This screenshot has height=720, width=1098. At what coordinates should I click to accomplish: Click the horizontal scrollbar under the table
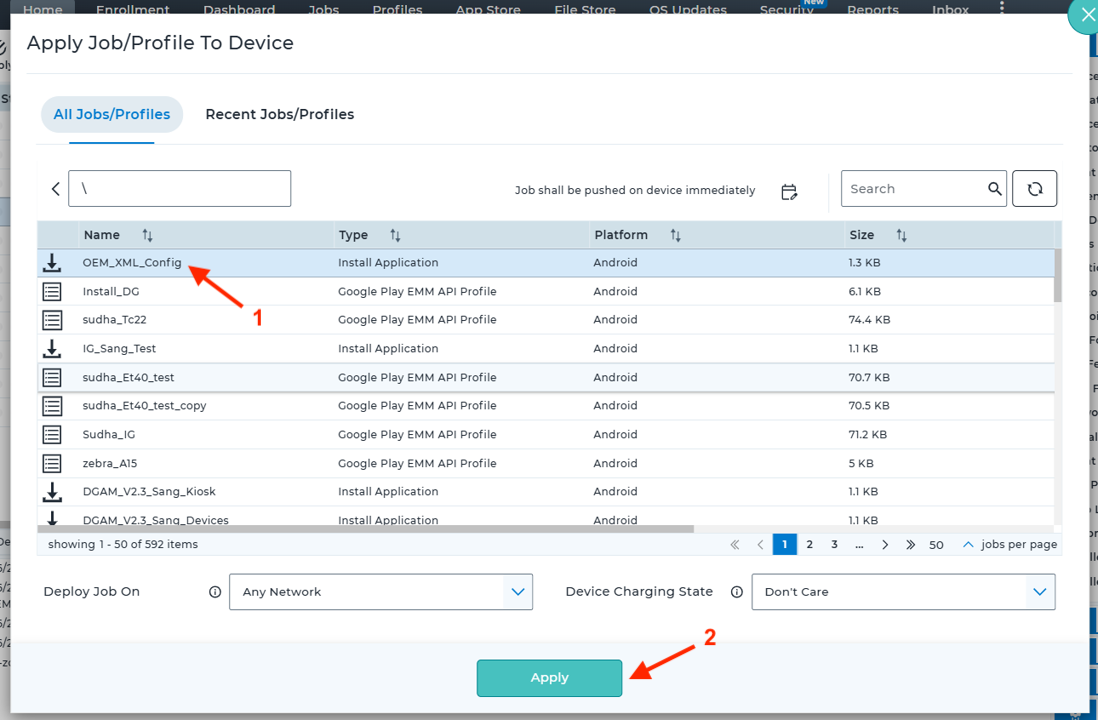tap(365, 529)
